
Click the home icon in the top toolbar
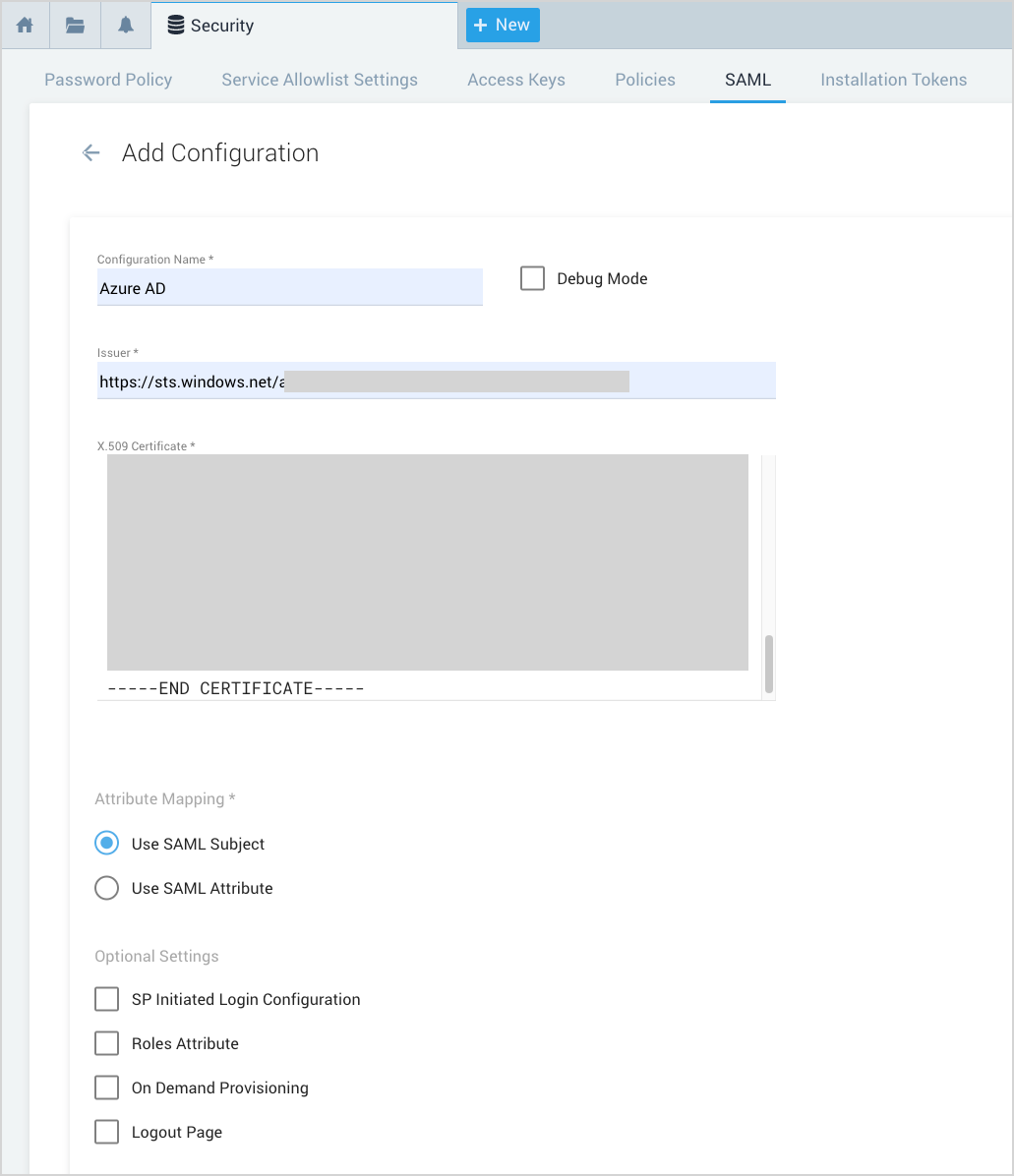coord(25,25)
